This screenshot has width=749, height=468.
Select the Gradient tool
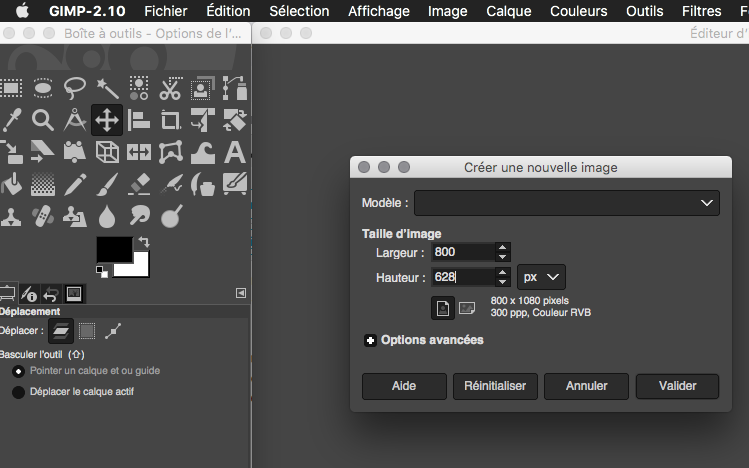[43, 184]
